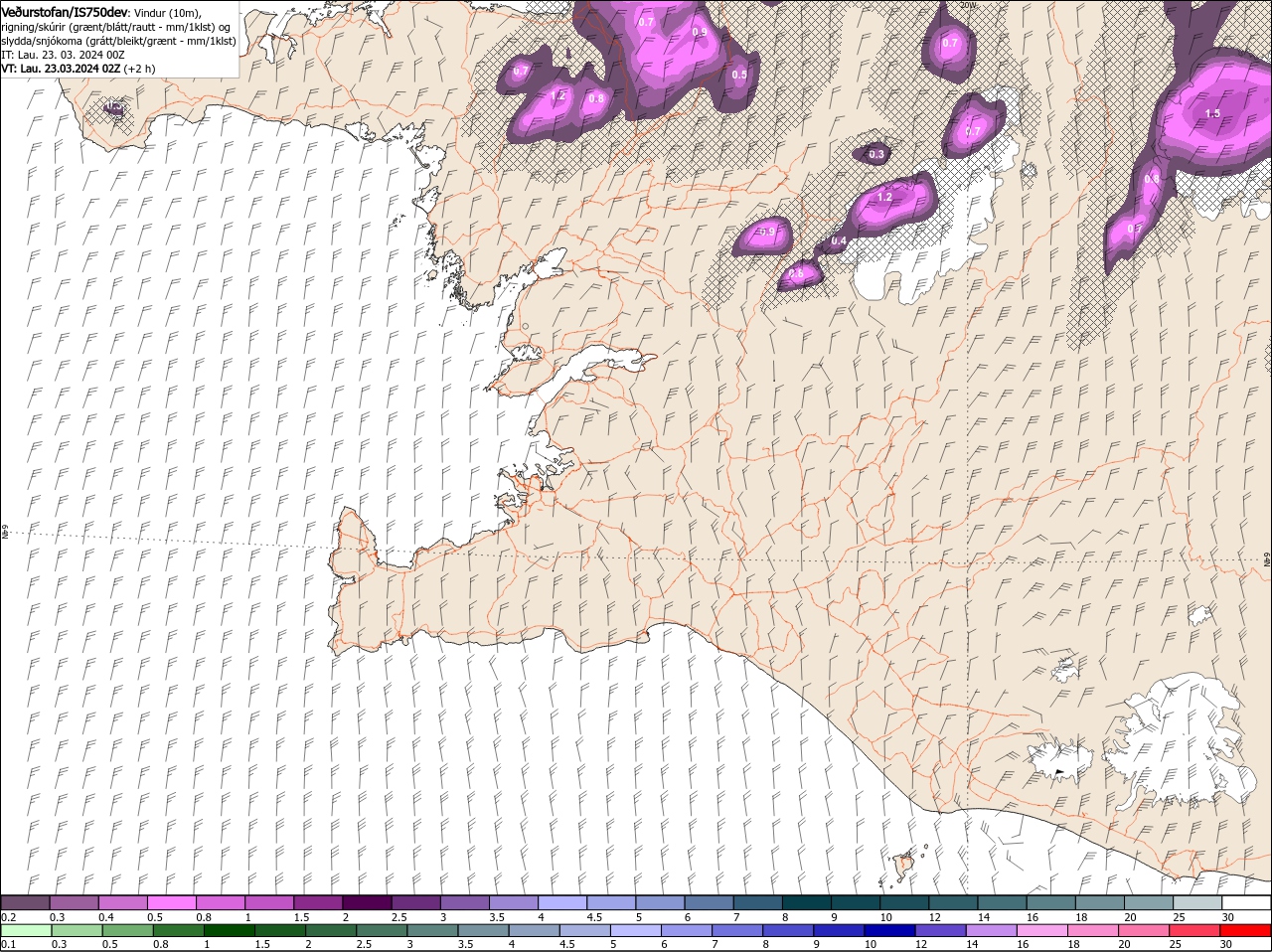The height and width of the screenshot is (952, 1272).
Task: Click the 1.5 value in large eastern snow cell
Action: point(1212,114)
